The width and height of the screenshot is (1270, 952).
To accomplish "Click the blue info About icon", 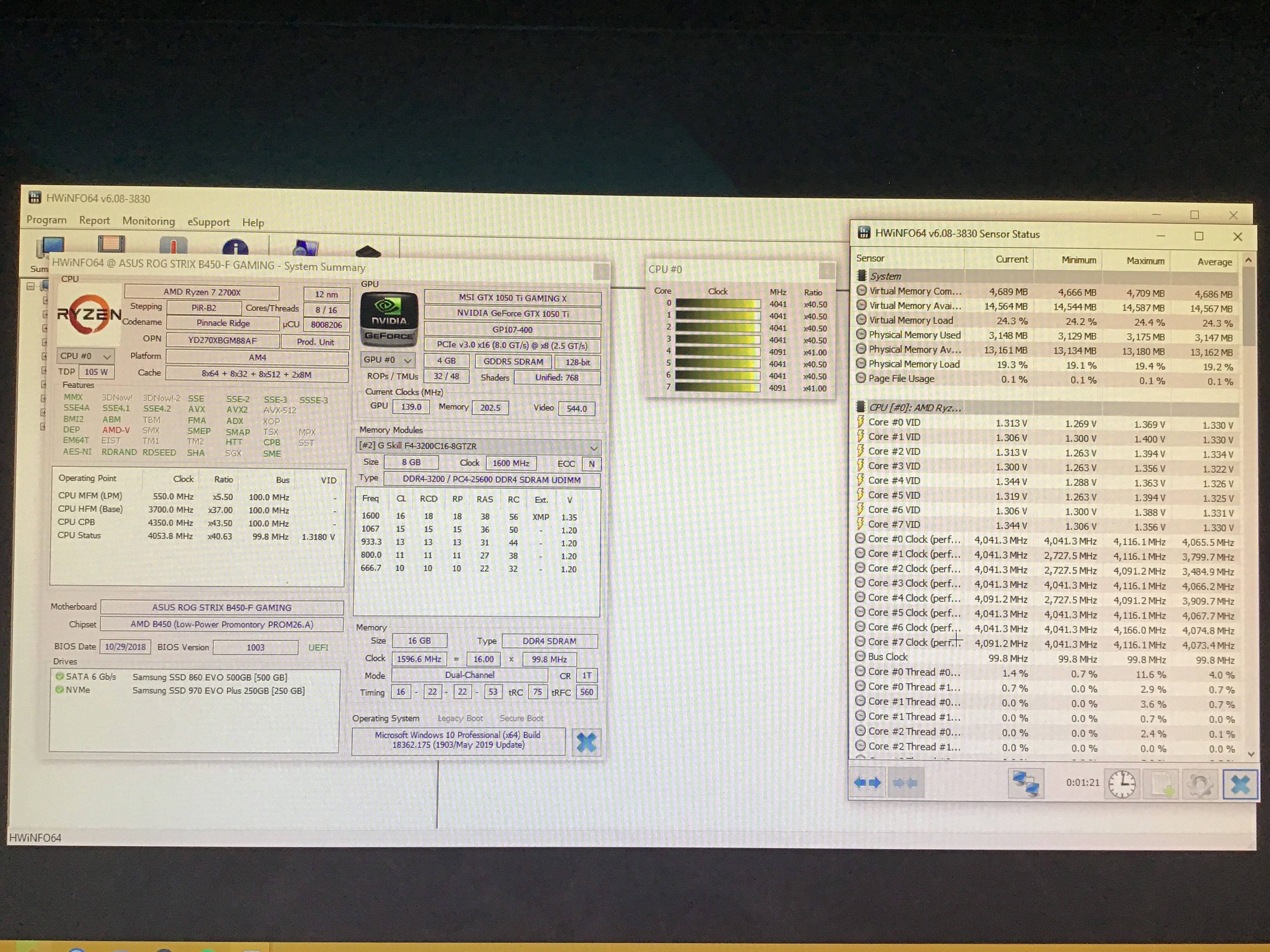I will click(235, 248).
